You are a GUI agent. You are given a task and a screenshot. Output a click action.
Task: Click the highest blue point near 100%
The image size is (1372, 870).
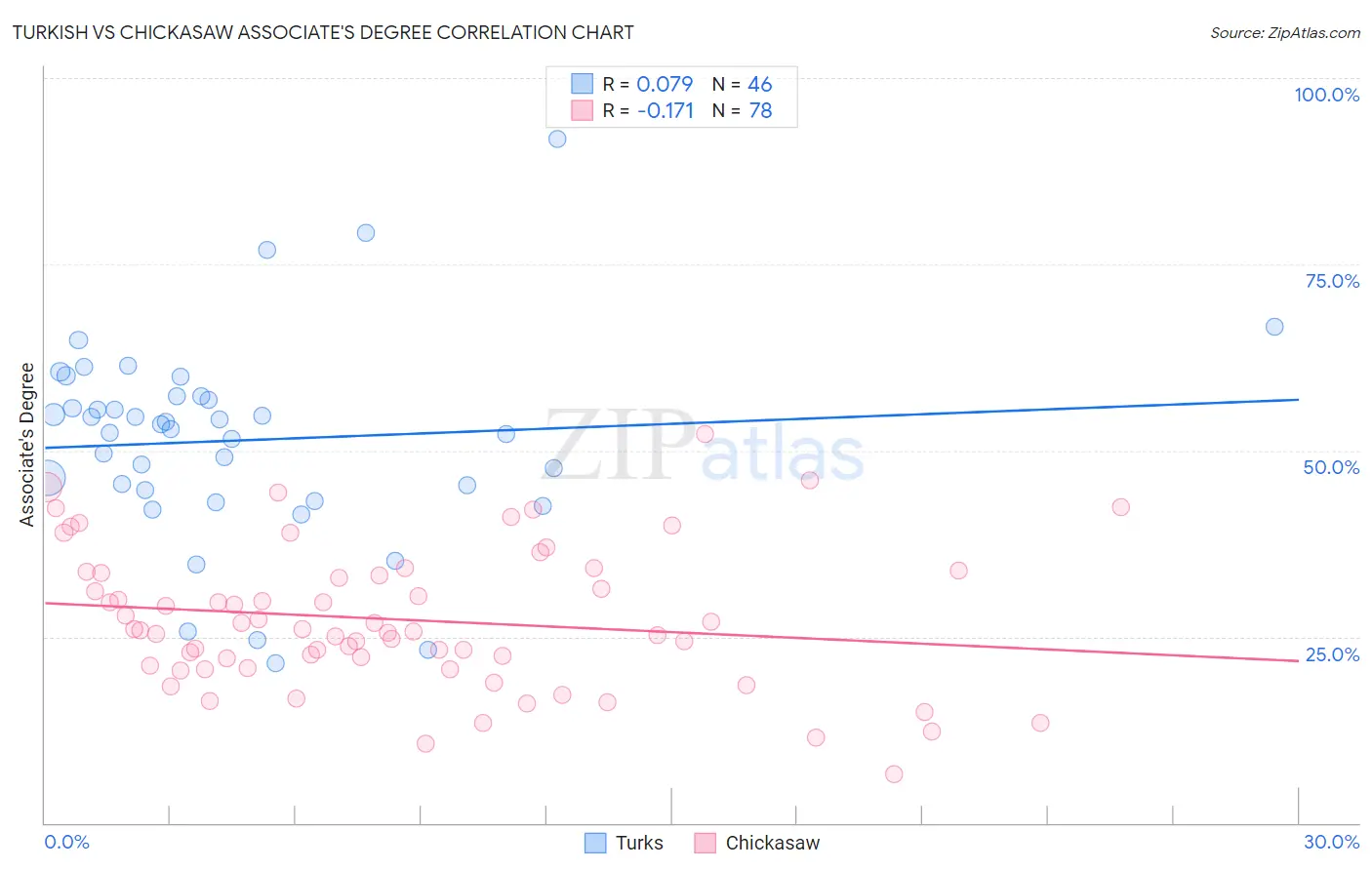tap(557, 138)
